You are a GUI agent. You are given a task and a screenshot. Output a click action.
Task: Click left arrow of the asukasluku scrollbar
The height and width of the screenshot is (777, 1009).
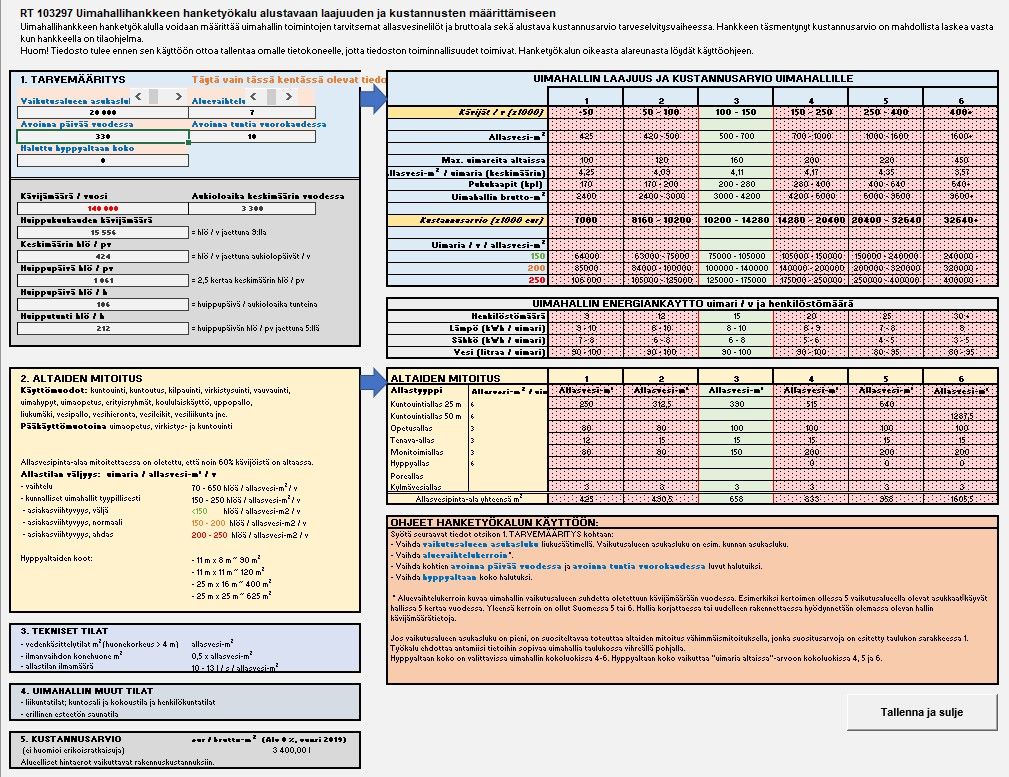tap(138, 97)
